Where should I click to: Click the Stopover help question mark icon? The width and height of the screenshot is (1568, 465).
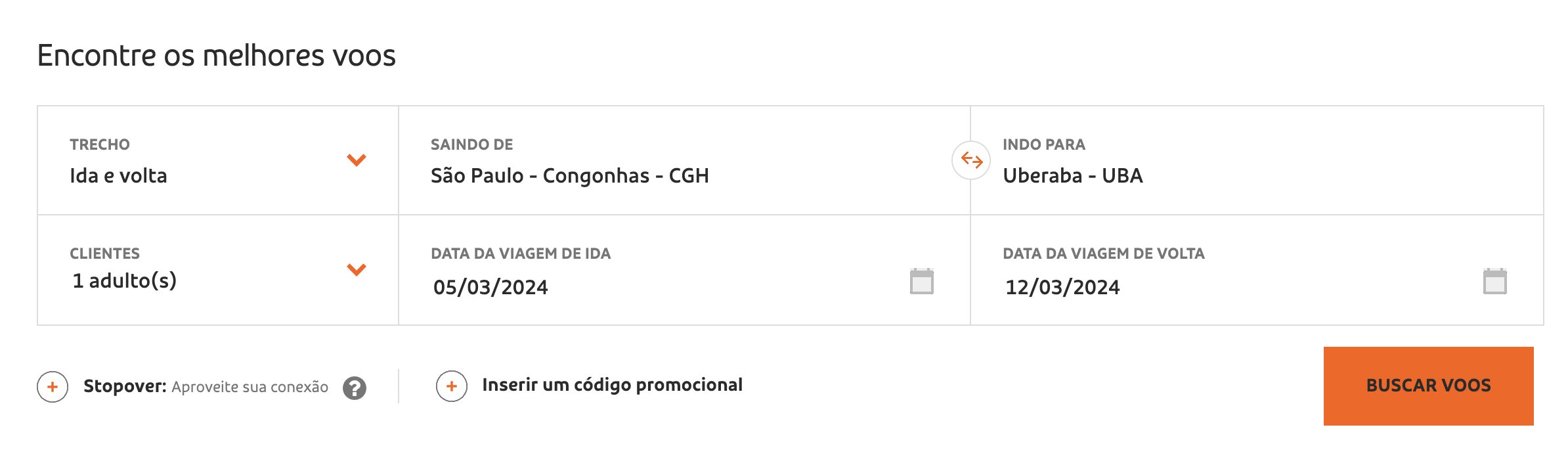pos(355,387)
